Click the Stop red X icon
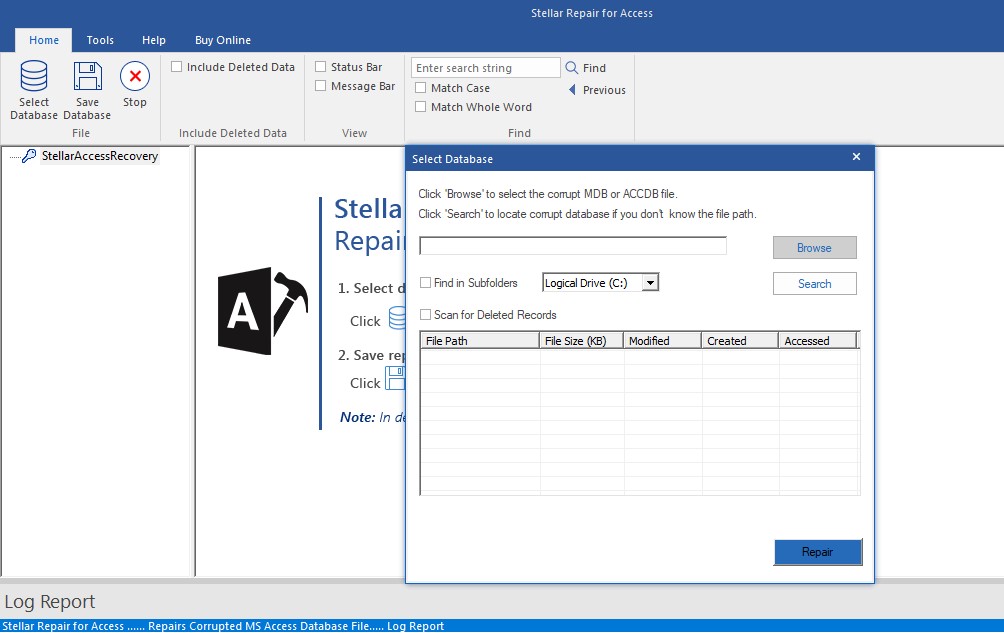 tap(134, 76)
